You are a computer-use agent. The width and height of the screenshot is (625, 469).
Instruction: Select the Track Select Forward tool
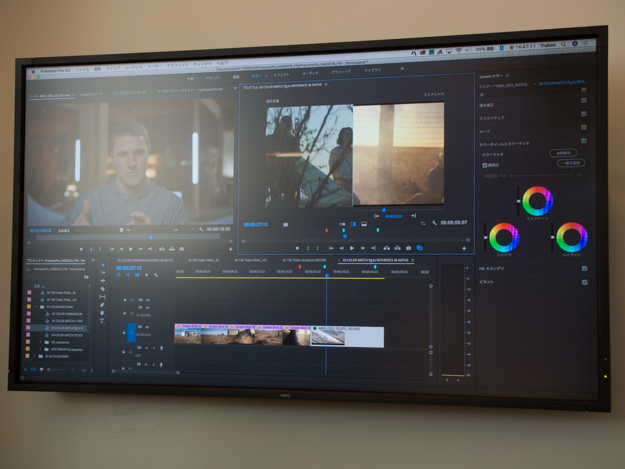tap(103, 273)
